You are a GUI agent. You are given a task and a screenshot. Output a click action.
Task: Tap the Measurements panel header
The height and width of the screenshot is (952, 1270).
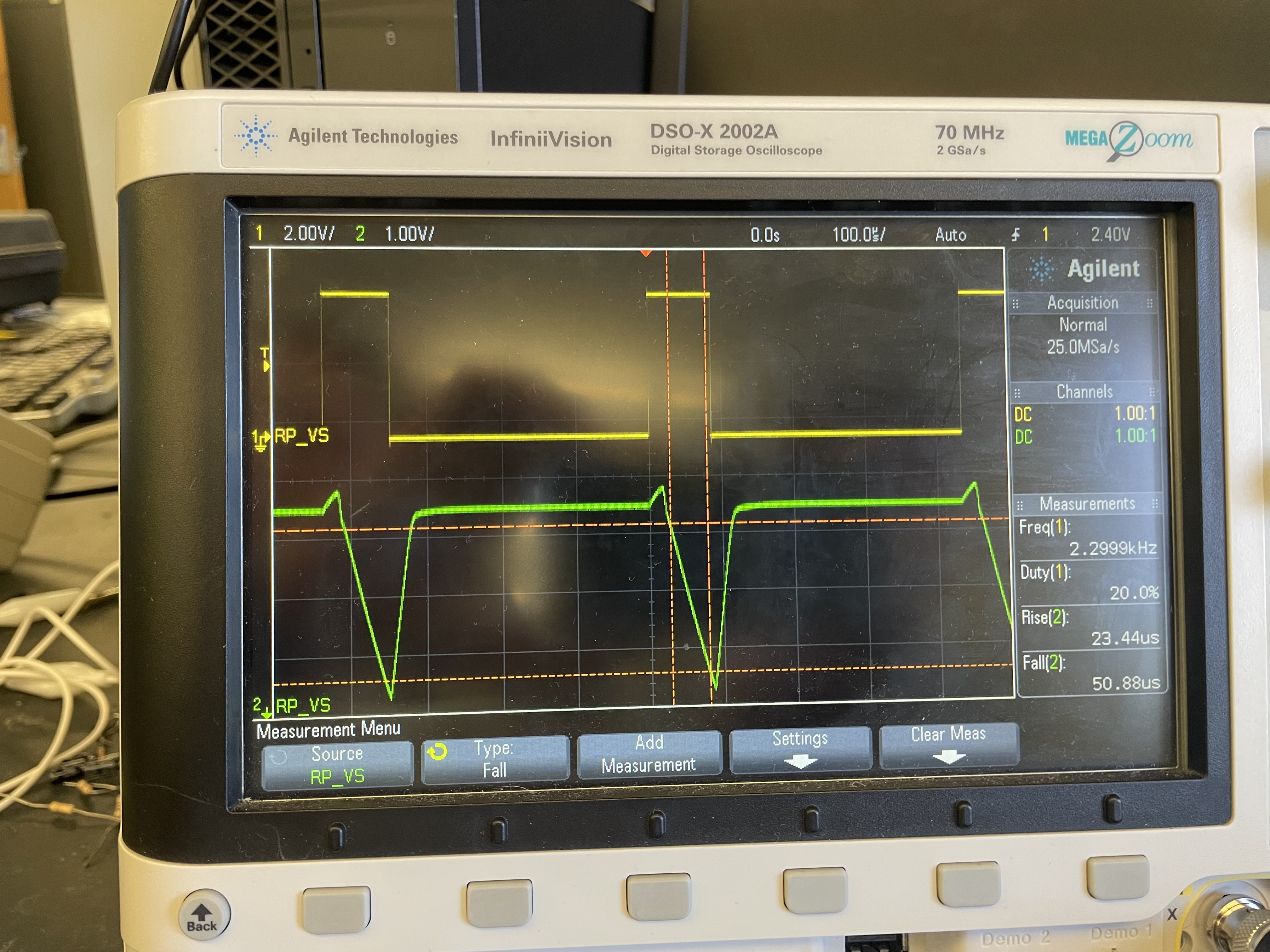pos(1087,504)
